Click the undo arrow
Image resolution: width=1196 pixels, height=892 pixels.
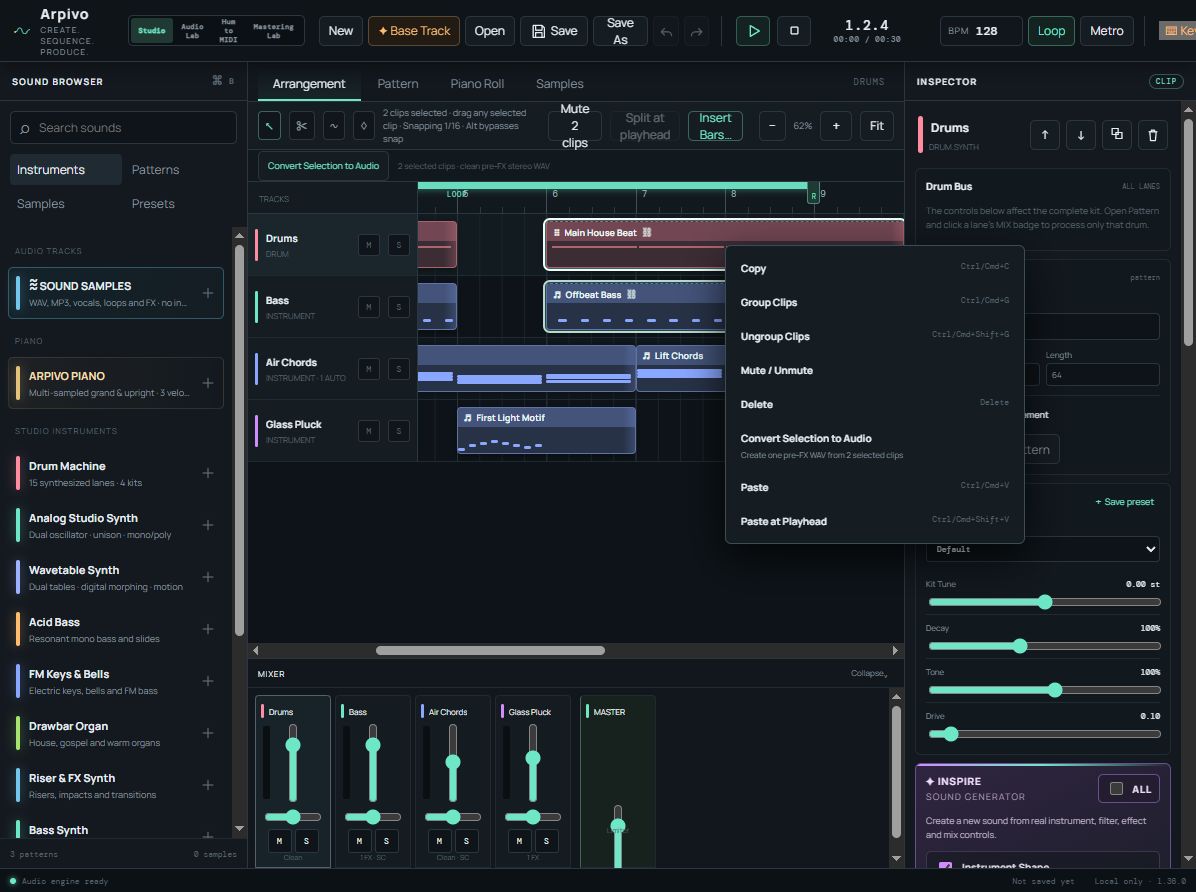[x=666, y=31]
